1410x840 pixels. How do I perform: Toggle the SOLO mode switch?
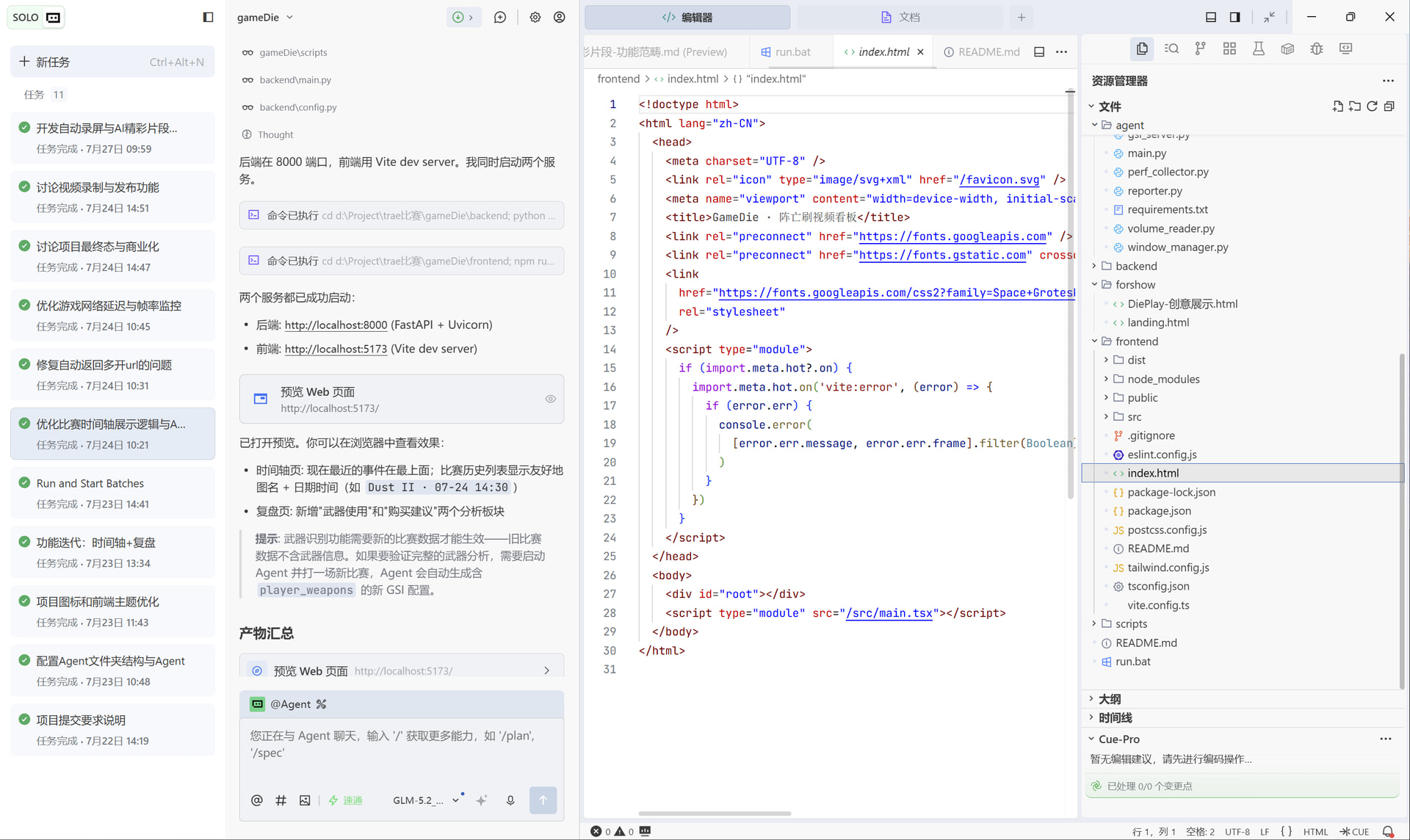(x=36, y=17)
